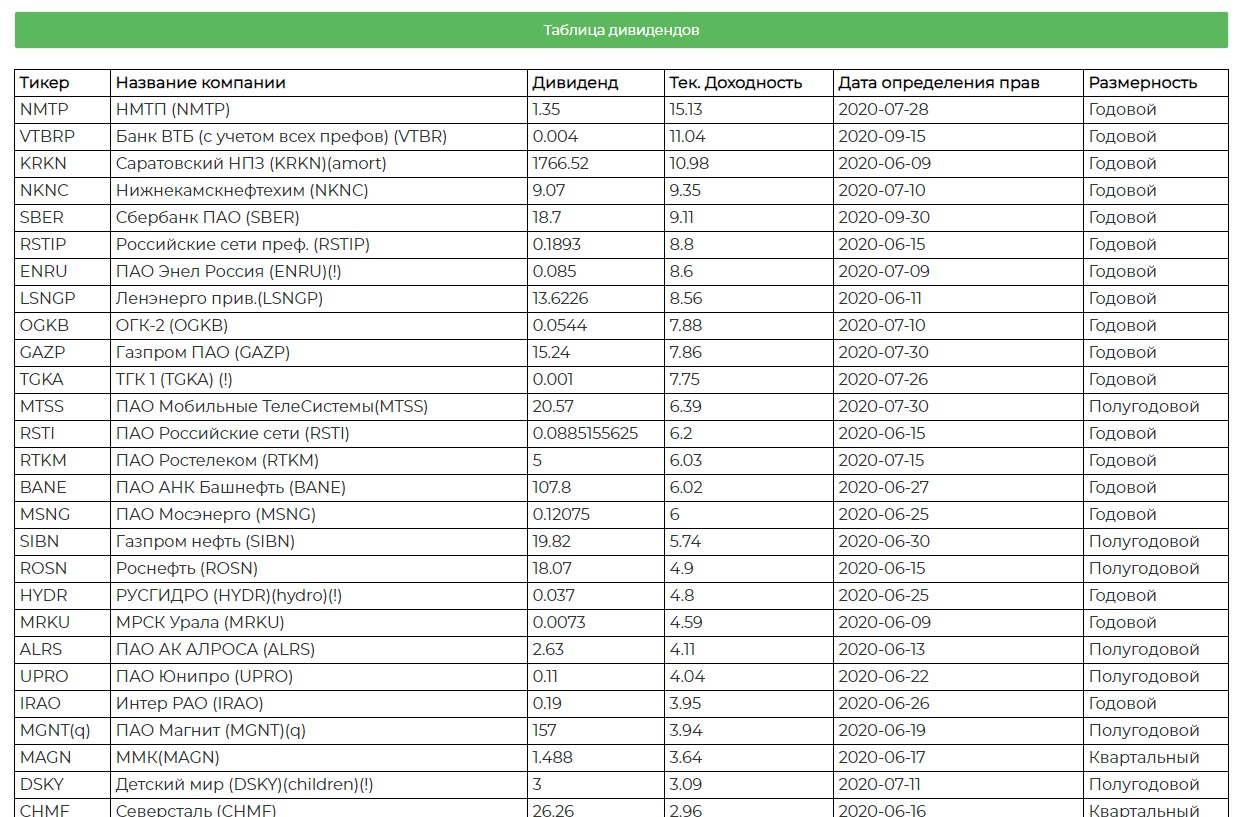Click Полугодовой in the DSKY row
The height and width of the screenshot is (817, 1245).
point(1144,785)
